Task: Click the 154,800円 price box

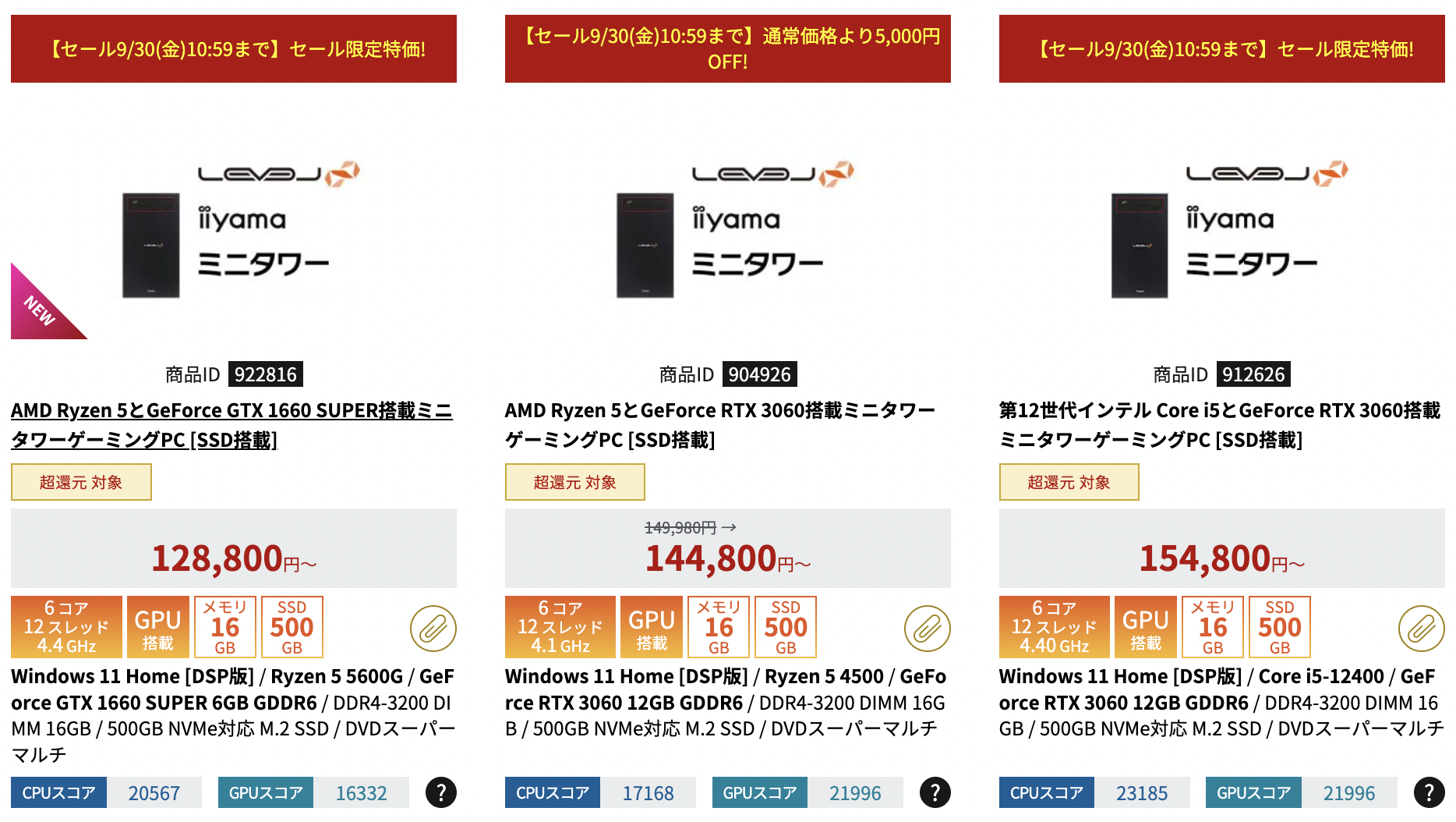Action: click(x=1222, y=548)
